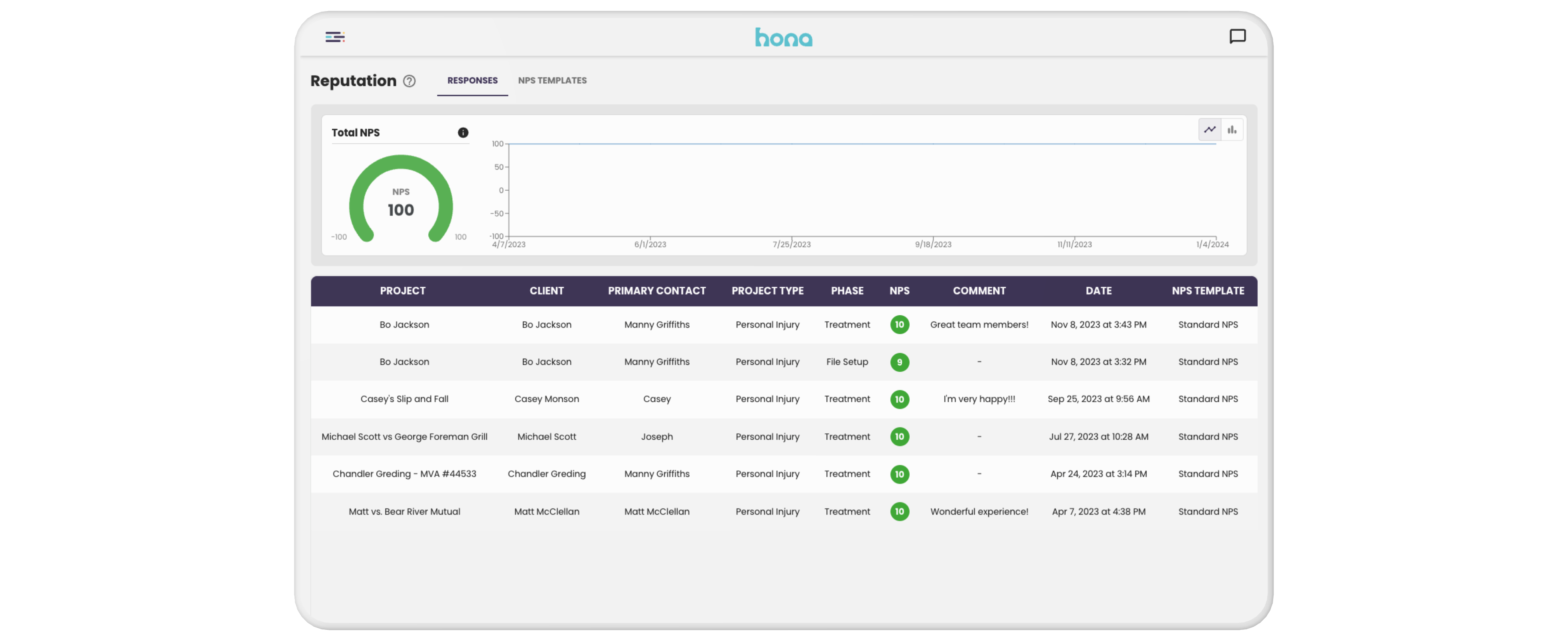Click the "Great team members!" comment
The image size is (1568, 641).
[x=979, y=325]
